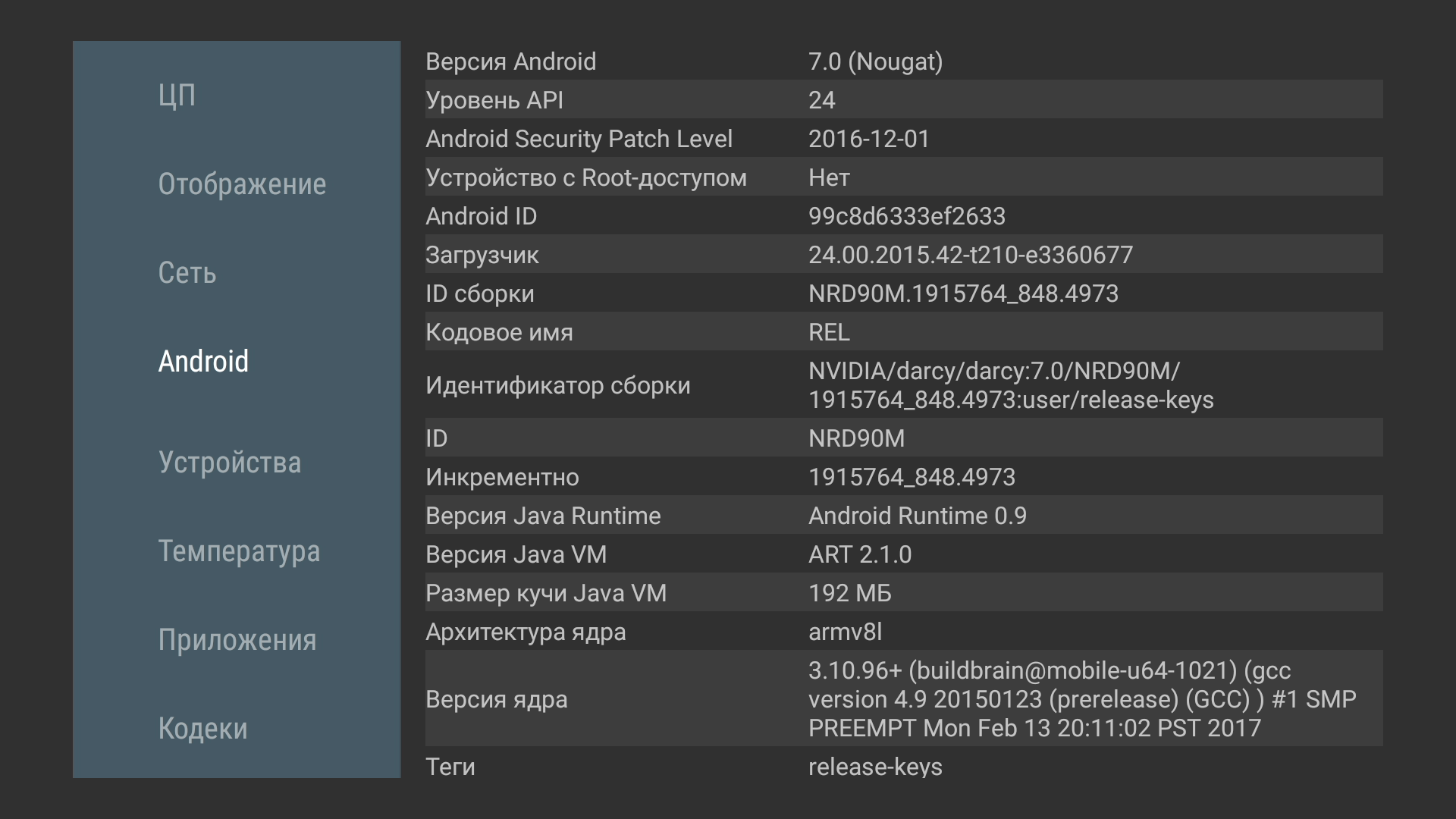The height and width of the screenshot is (819, 1456).
Task: Click the Загрузчик row
Action: (902, 255)
